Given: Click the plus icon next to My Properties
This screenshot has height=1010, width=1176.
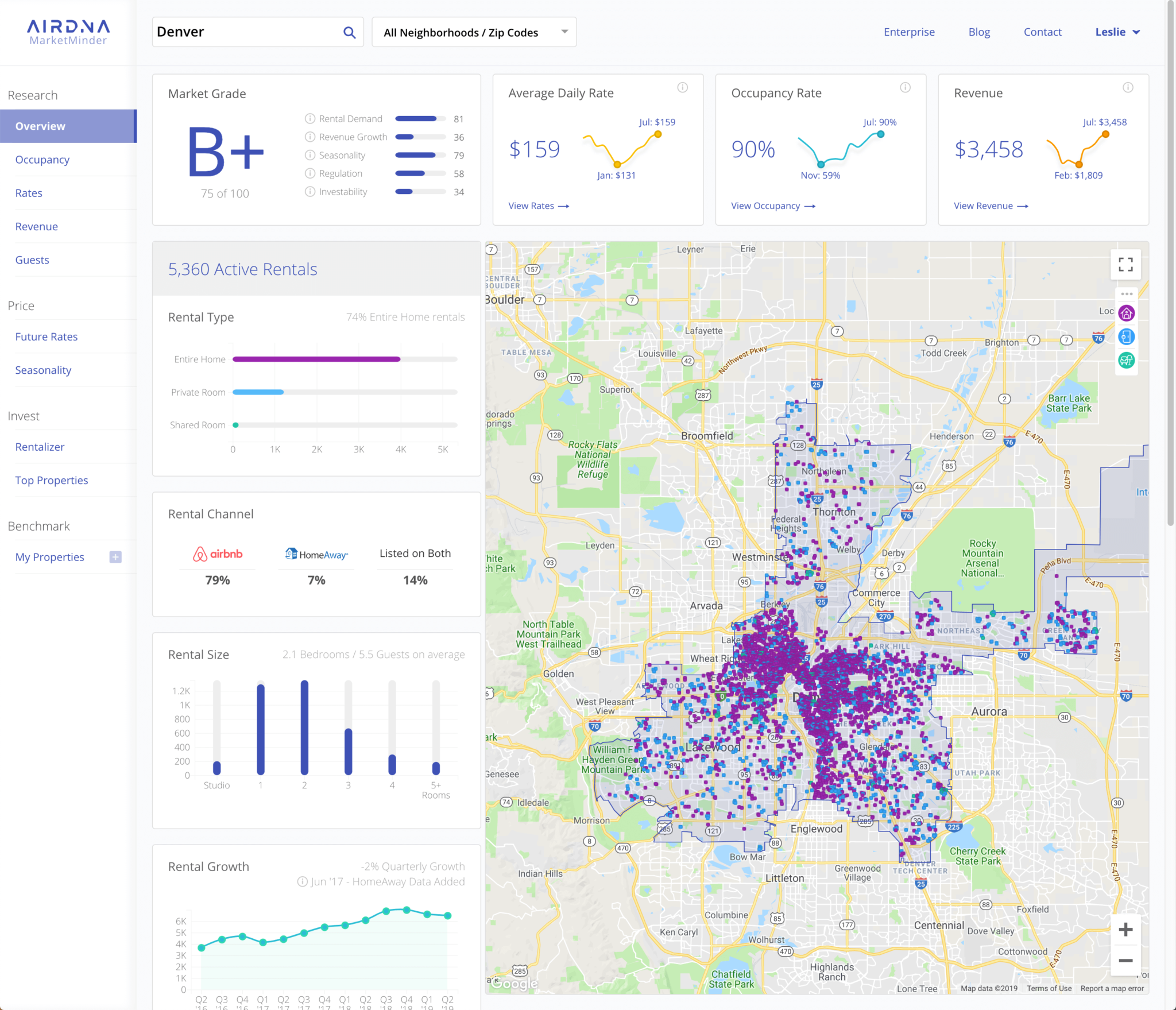Looking at the screenshot, I should (x=115, y=556).
